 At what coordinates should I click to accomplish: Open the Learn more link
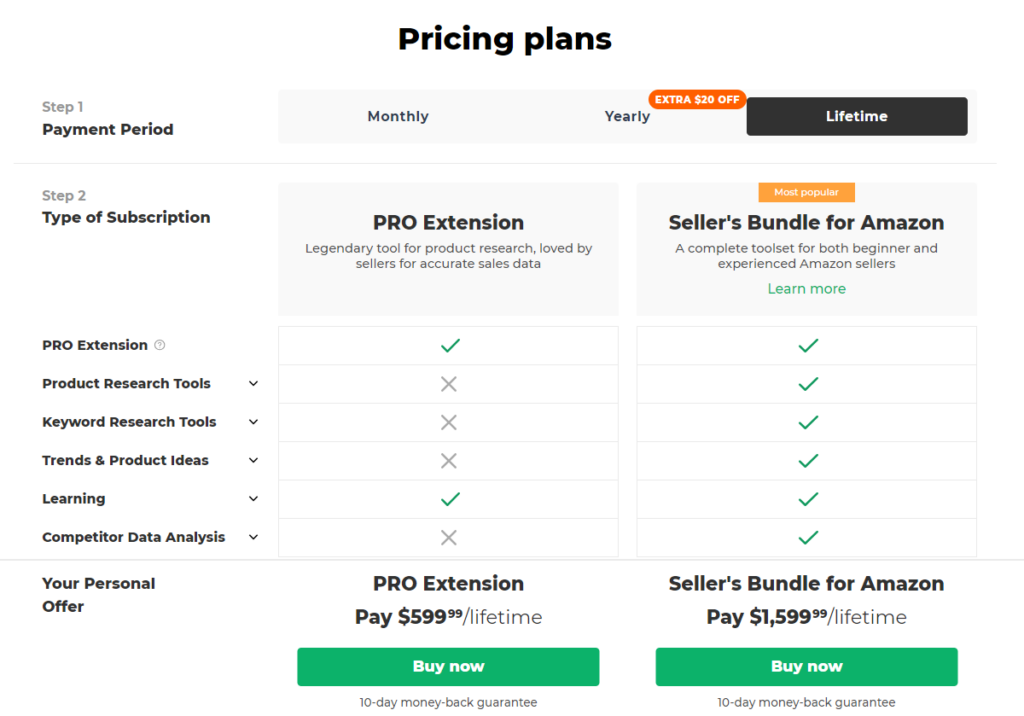[807, 289]
